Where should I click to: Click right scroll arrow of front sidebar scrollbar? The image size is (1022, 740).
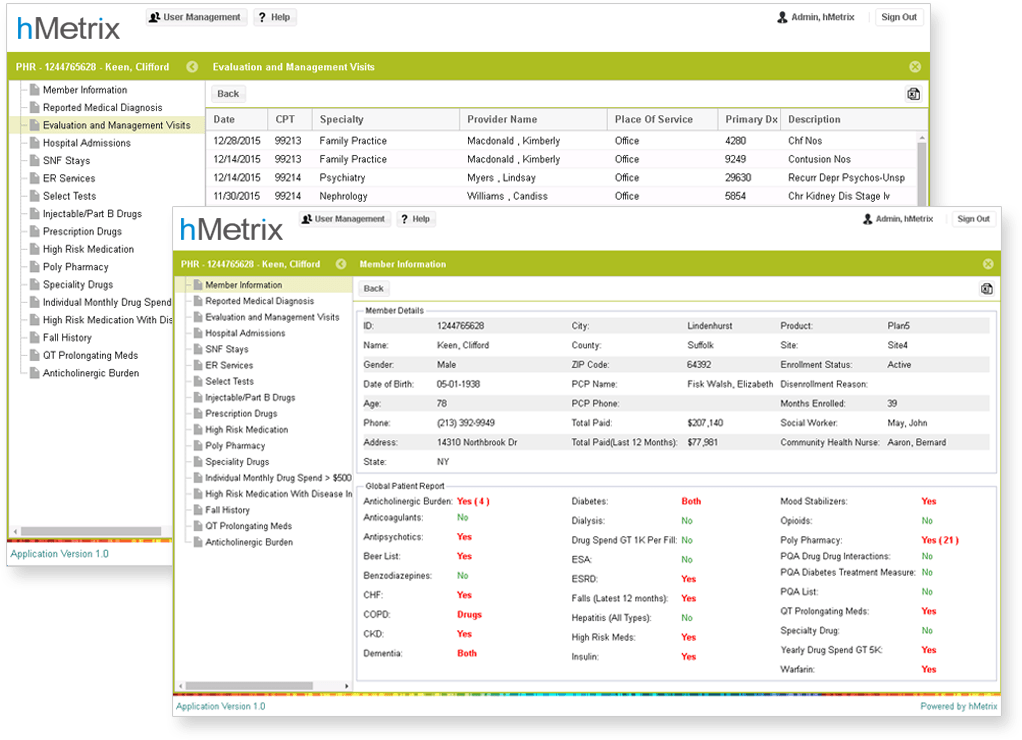coord(347,686)
